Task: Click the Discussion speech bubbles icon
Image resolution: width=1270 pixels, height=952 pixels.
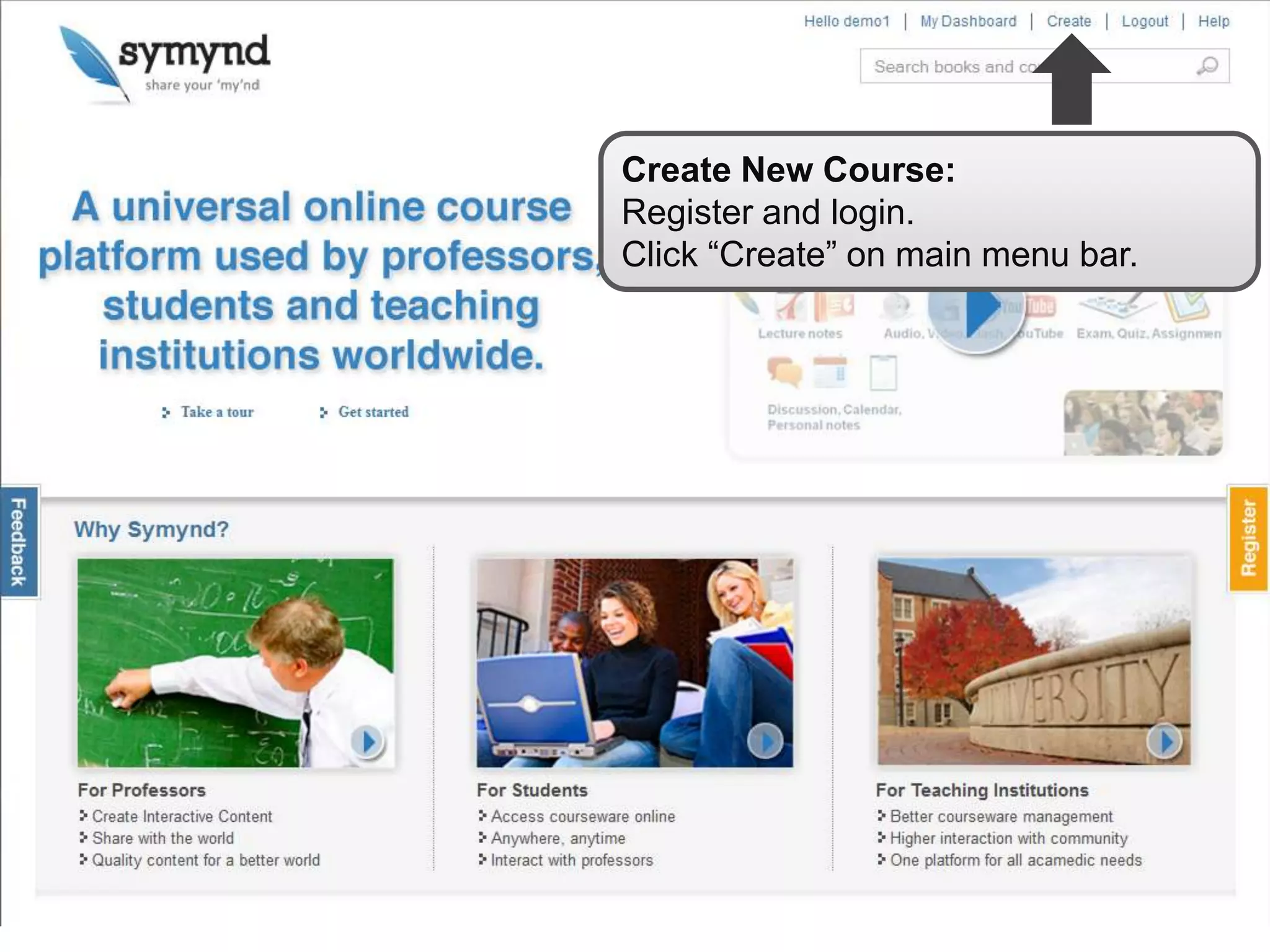Action: [784, 372]
